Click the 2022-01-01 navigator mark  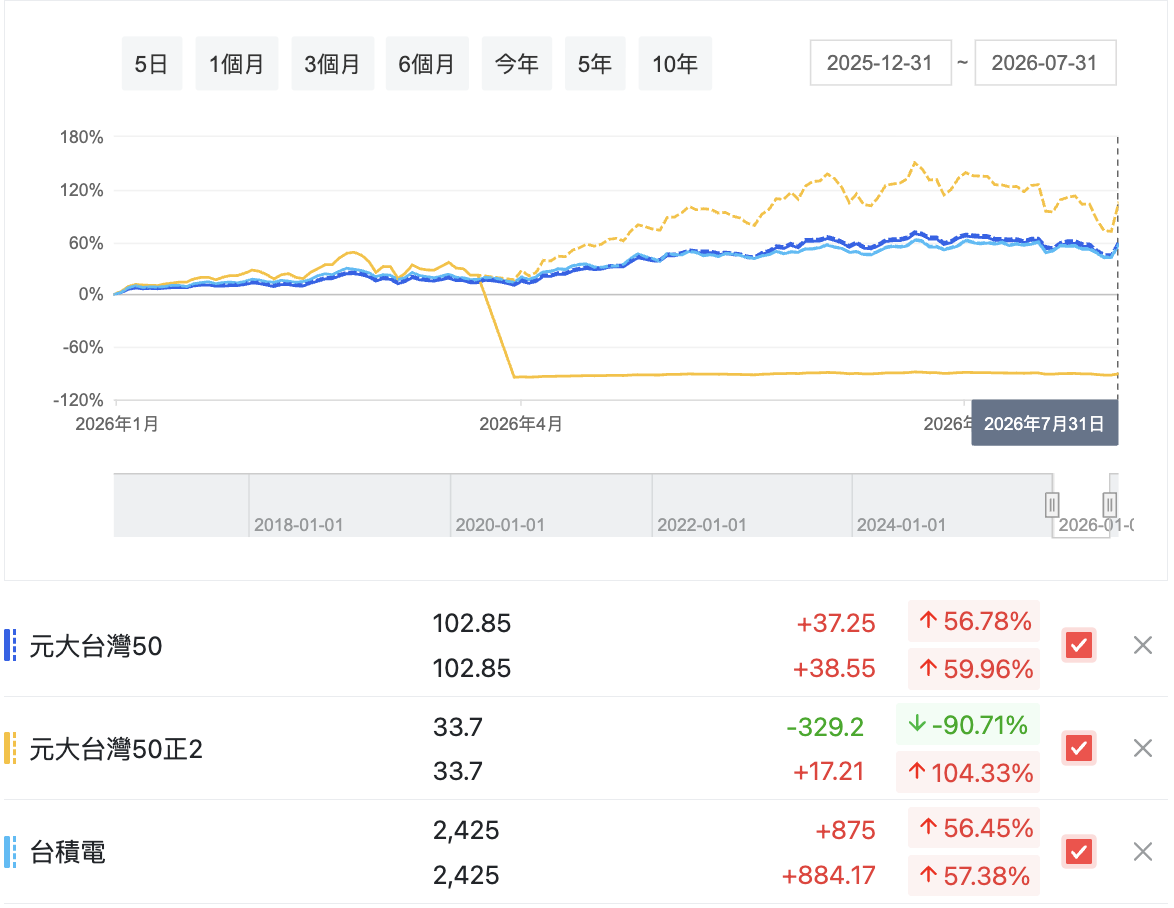(x=702, y=525)
